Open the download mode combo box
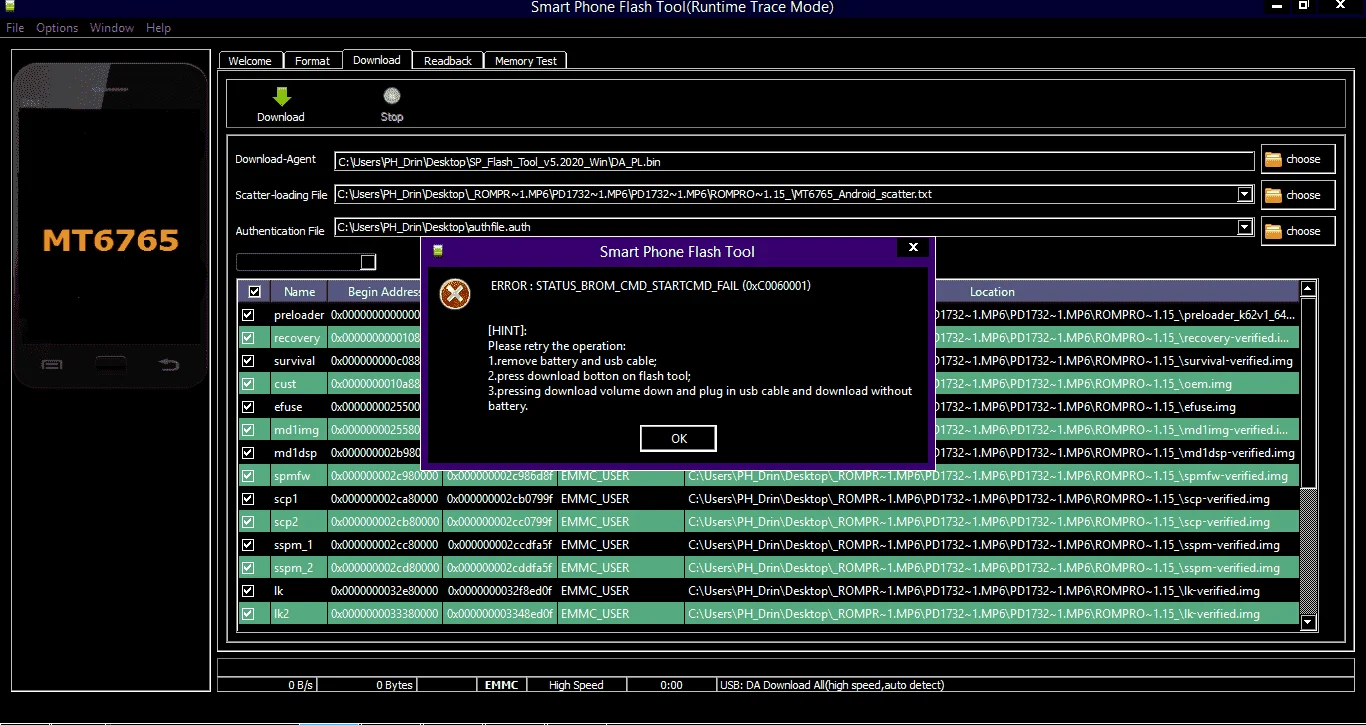 pyautogui.click(x=306, y=262)
